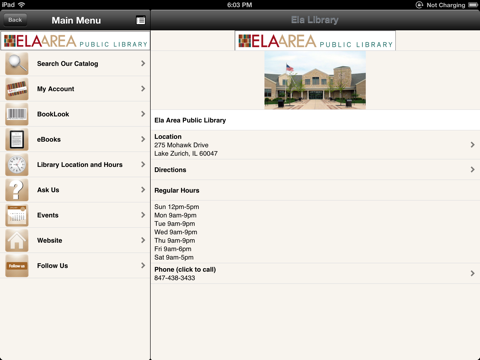The width and height of the screenshot is (480, 360).
Task: Expand the Ask Us chevron
Action: coord(143,190)
